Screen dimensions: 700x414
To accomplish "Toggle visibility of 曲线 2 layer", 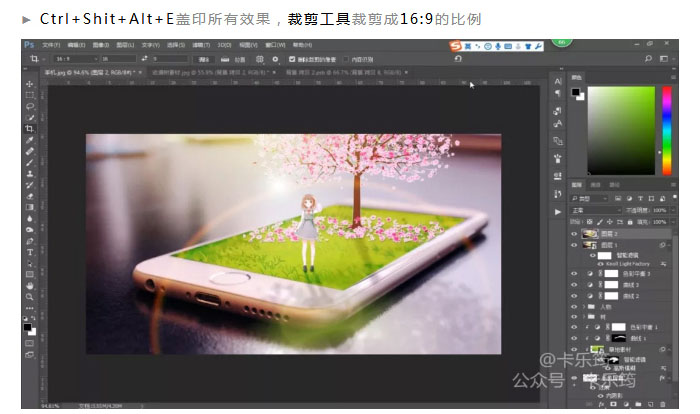I will pyautogui.click(x=574, y=296).
